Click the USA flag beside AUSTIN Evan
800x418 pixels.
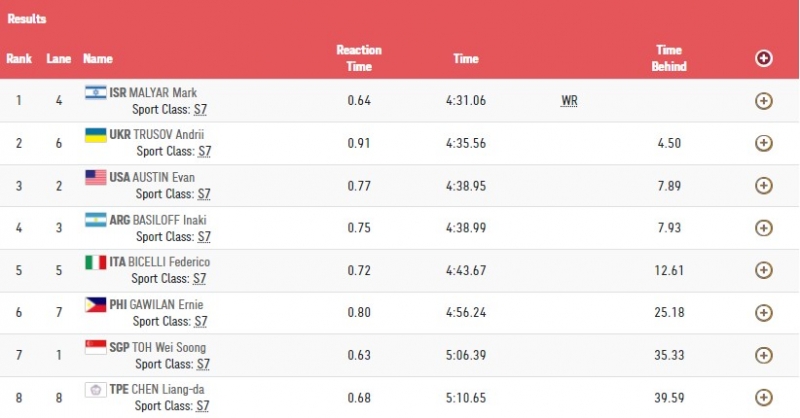[x=96, y=177]
